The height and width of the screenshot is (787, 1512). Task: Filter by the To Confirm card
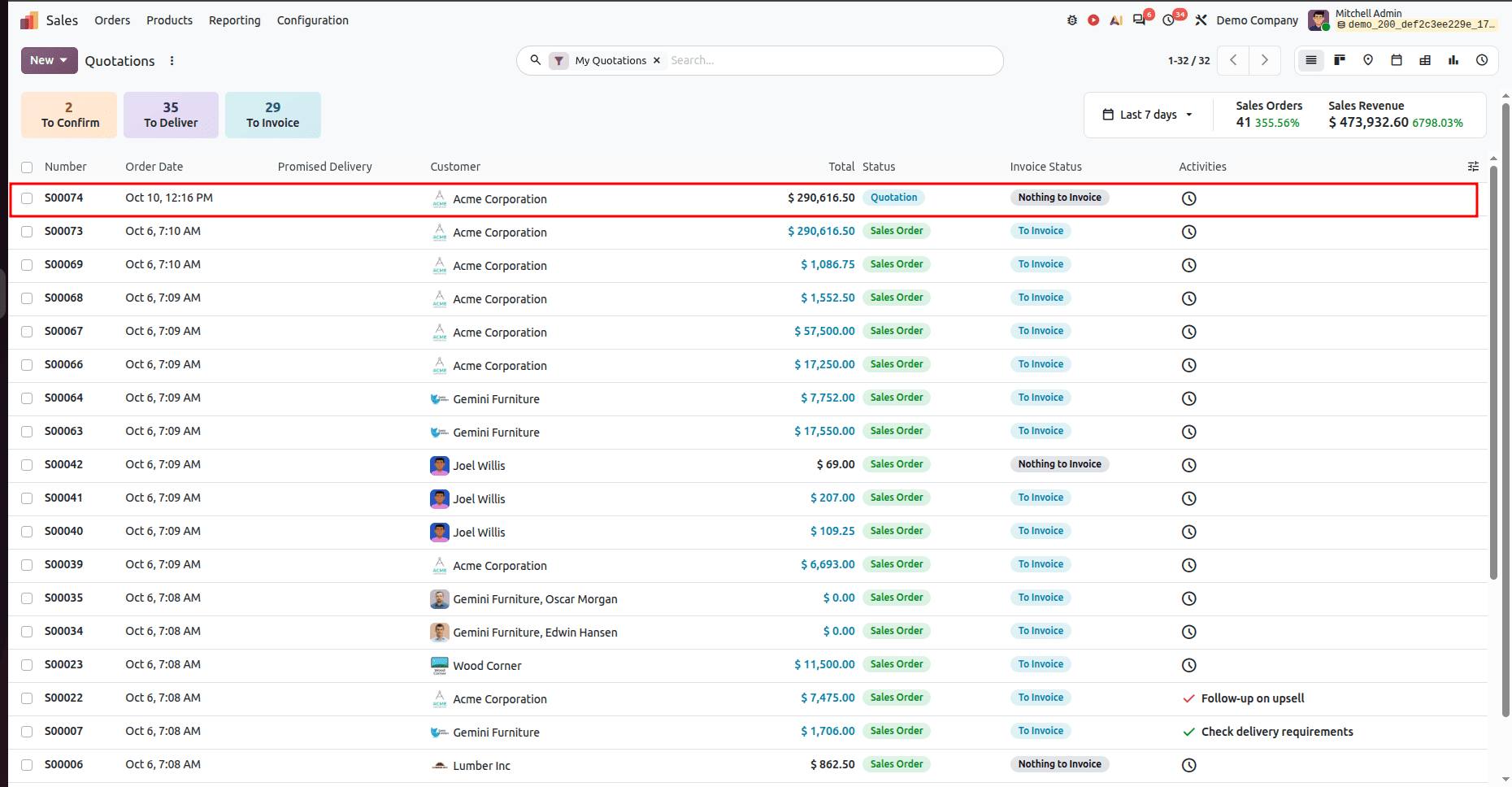[69, 115]
